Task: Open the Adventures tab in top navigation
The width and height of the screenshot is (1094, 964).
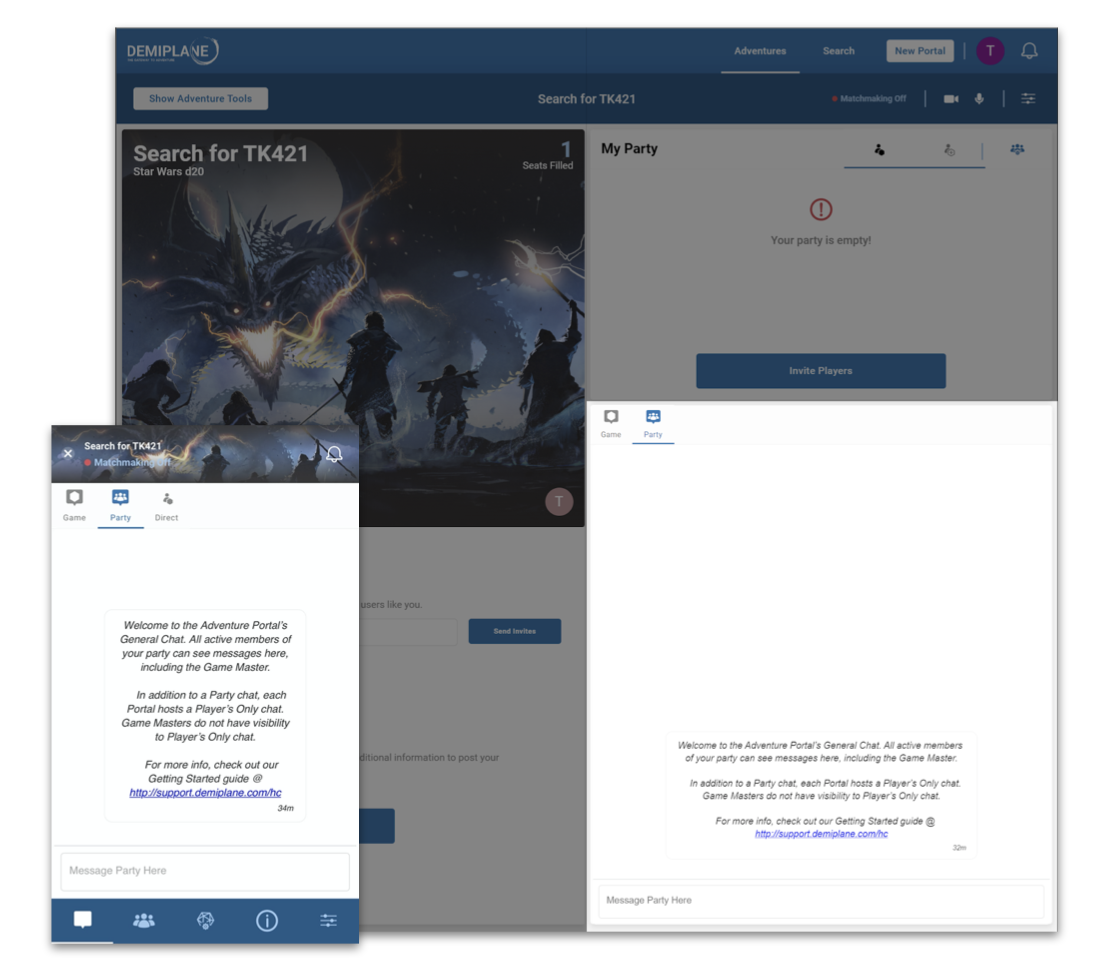Action: 760,51
